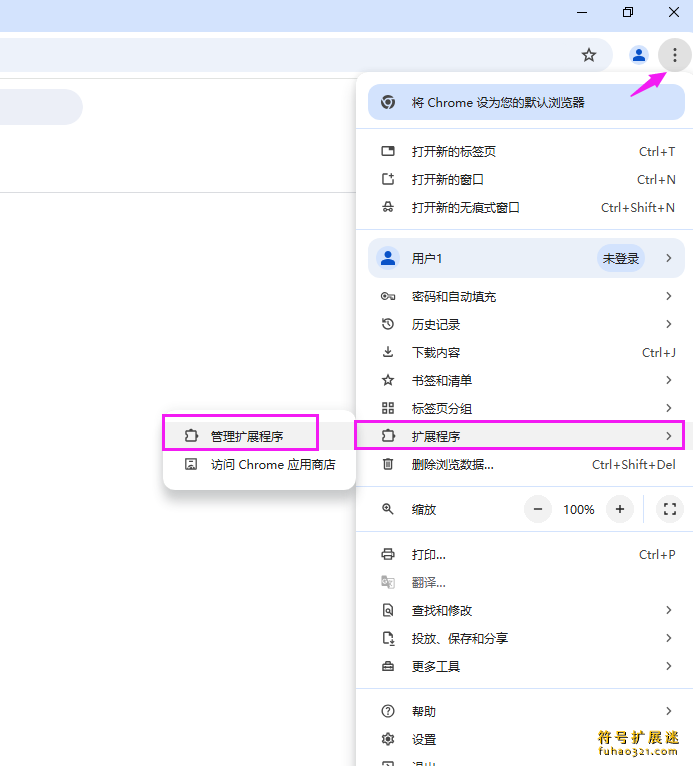This screenshot has width=693, height=766.
Task: Click the printer icon
Action: pyautogui.click(x=388, y=554)
